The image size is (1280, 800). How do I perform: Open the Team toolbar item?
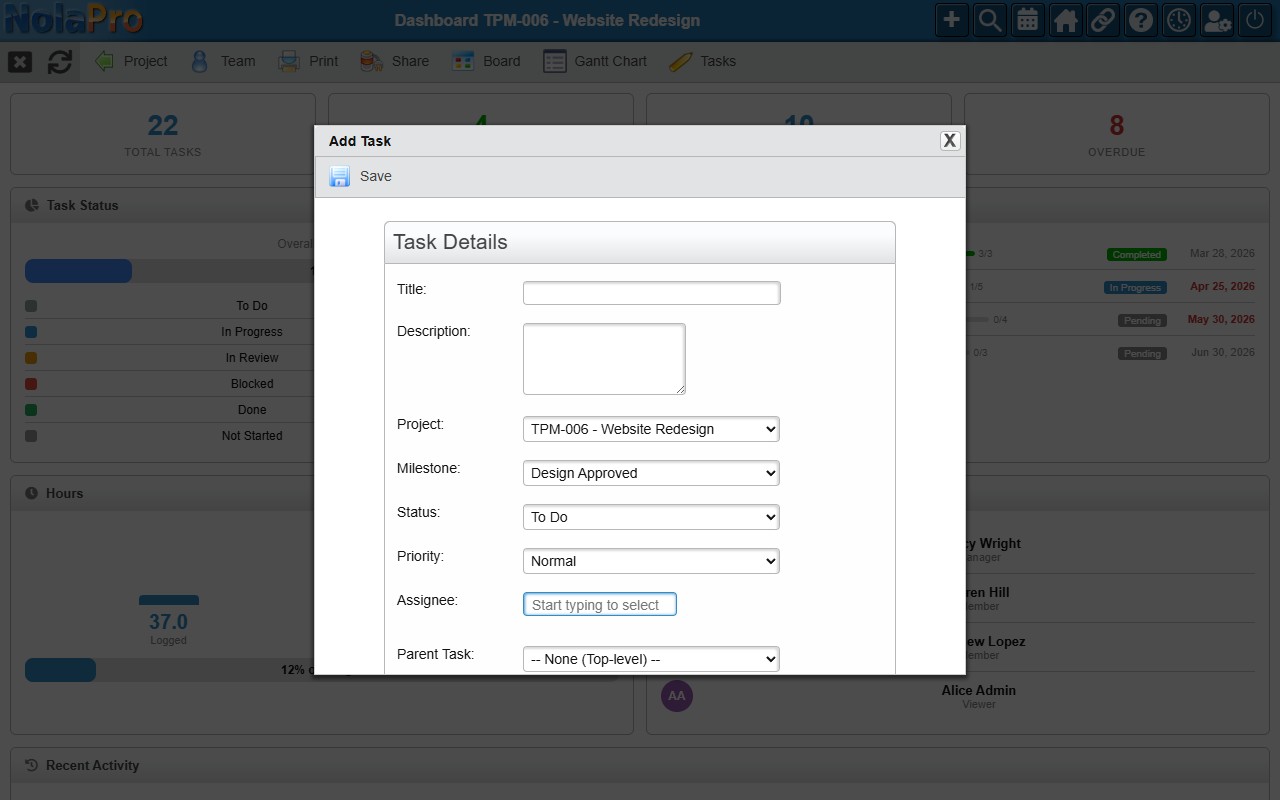[223, 61]
